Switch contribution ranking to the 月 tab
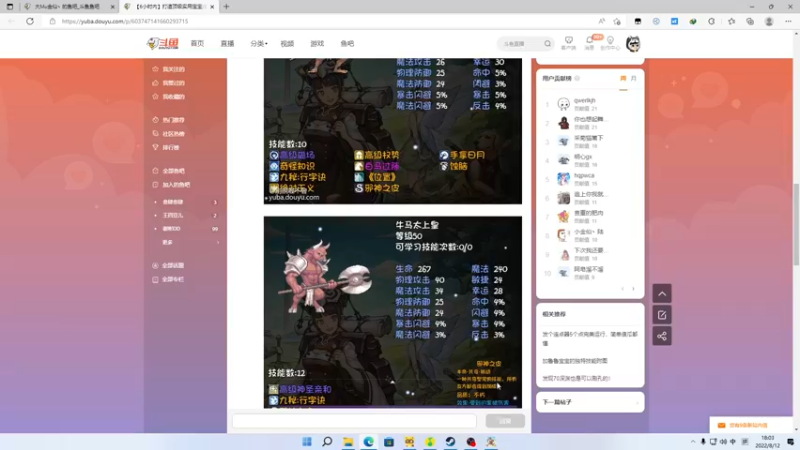Screen dimensions: 800x450 coord(634,79)
